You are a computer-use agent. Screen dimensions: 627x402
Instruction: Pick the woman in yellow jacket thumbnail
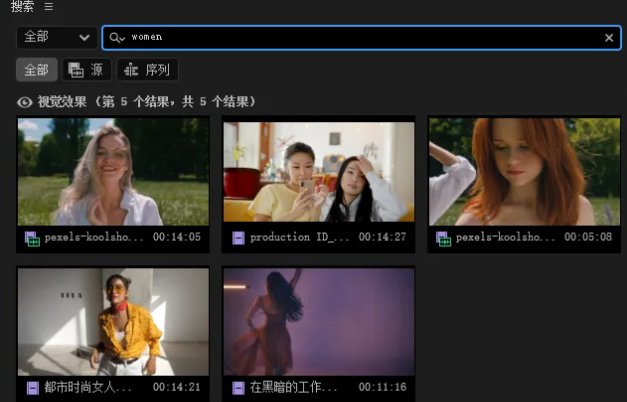[x=113, y=321]
